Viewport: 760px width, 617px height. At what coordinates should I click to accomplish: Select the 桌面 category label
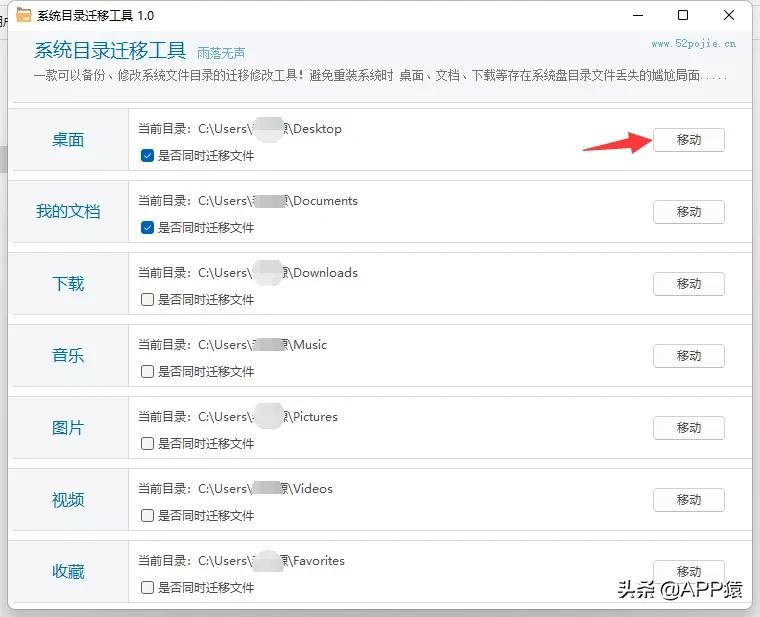pos(68,140)
